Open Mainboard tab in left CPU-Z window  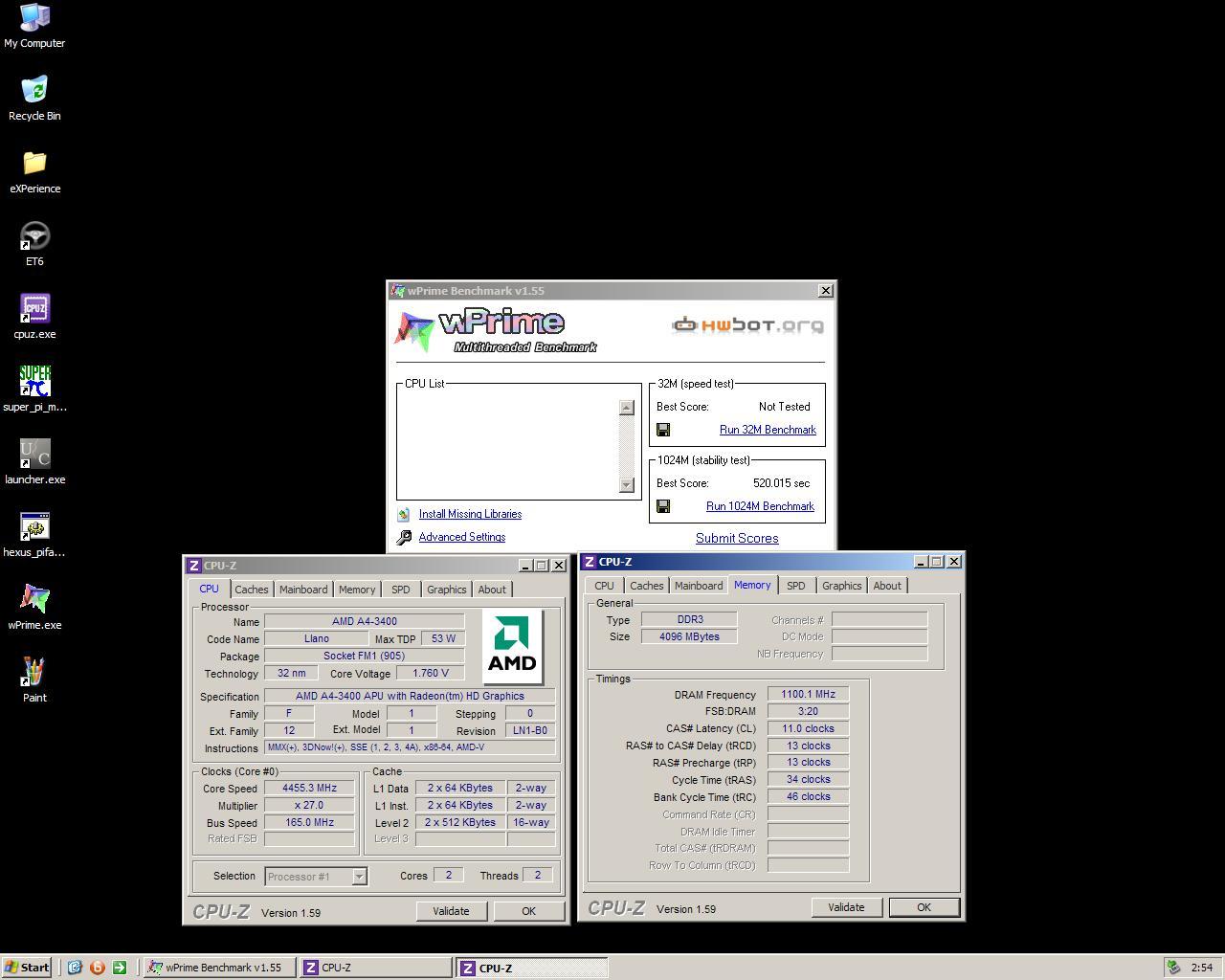tap(303, 590)
